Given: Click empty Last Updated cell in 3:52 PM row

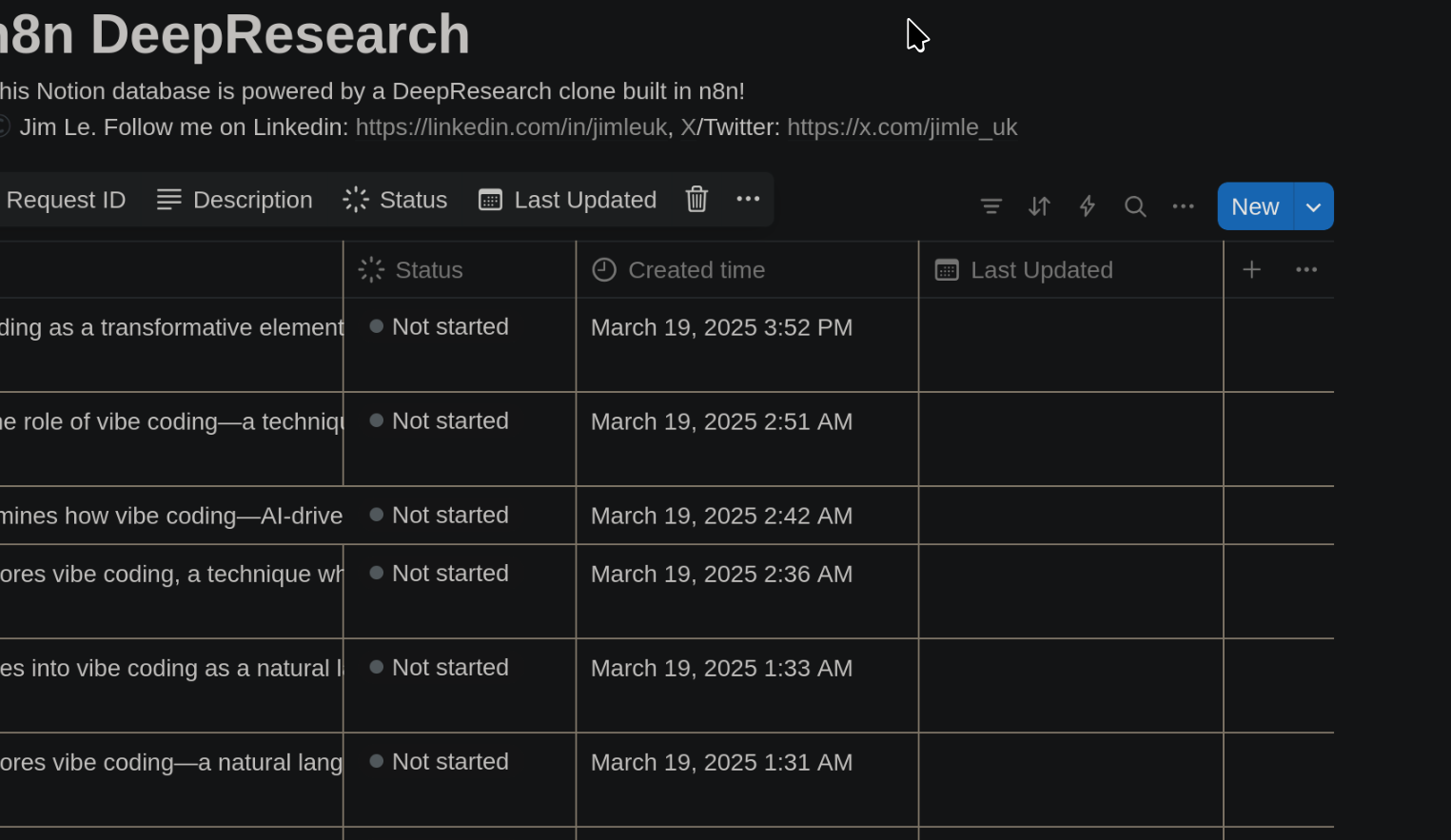Looking at the screenshot, I should click(1070, 344).
